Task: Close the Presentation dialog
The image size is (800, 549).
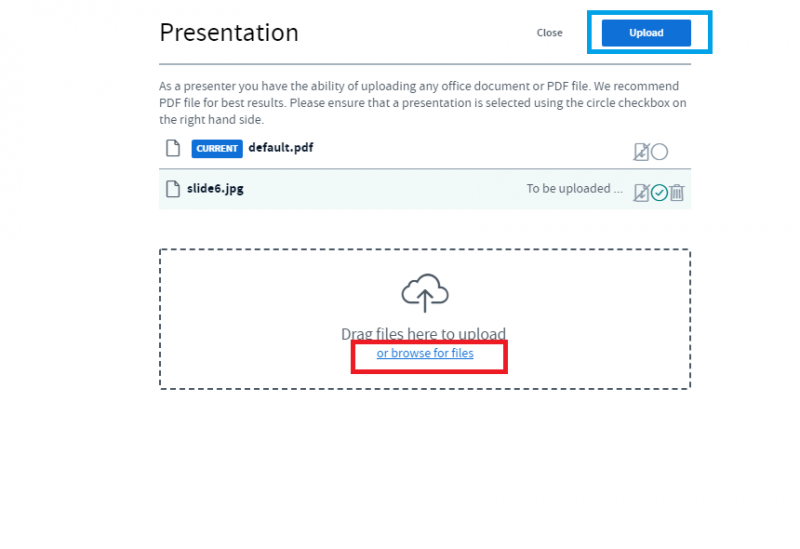Action: tap(549, 33)
